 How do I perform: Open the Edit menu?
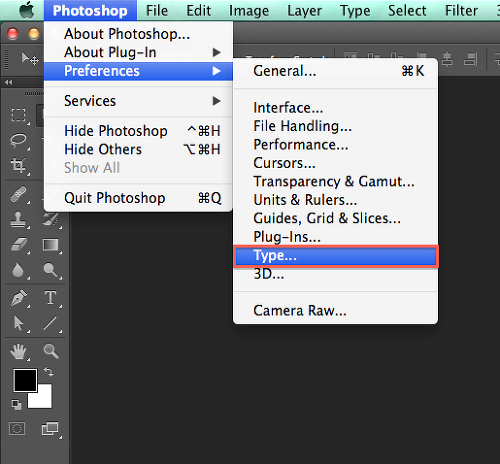198,11
